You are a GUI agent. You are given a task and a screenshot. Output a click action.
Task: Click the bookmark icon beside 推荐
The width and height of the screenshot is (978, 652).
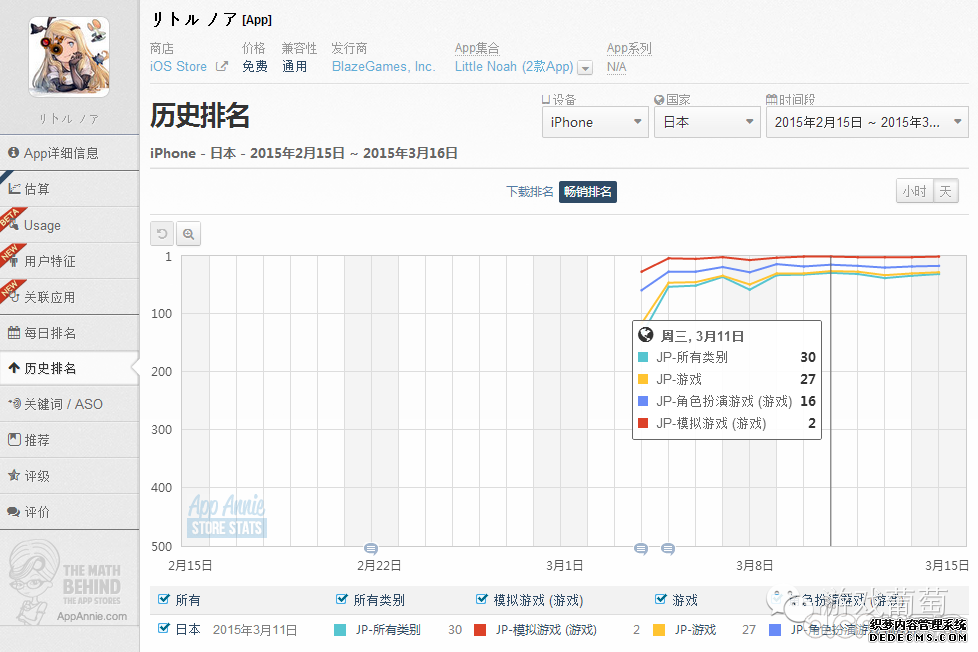click(x=14, y=439)
